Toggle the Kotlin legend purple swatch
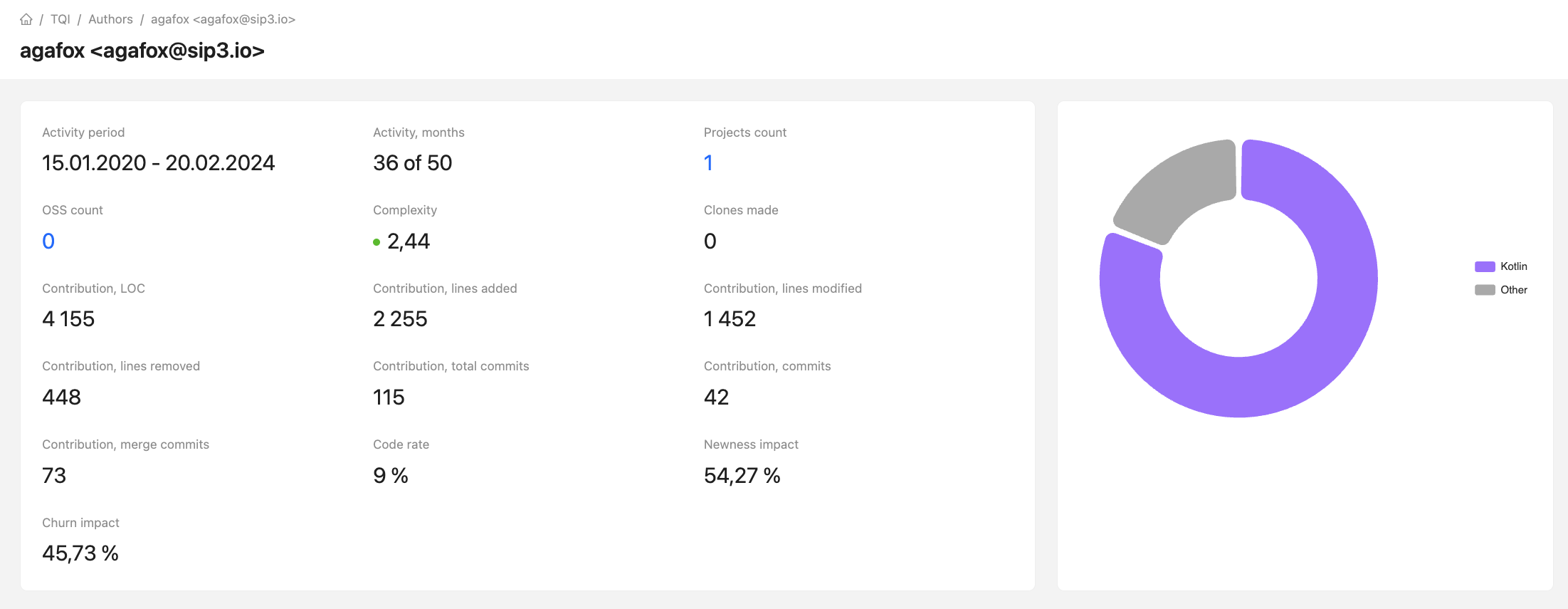Image resolution: width=1568 pixels, height=609 pixels. 1484,266
